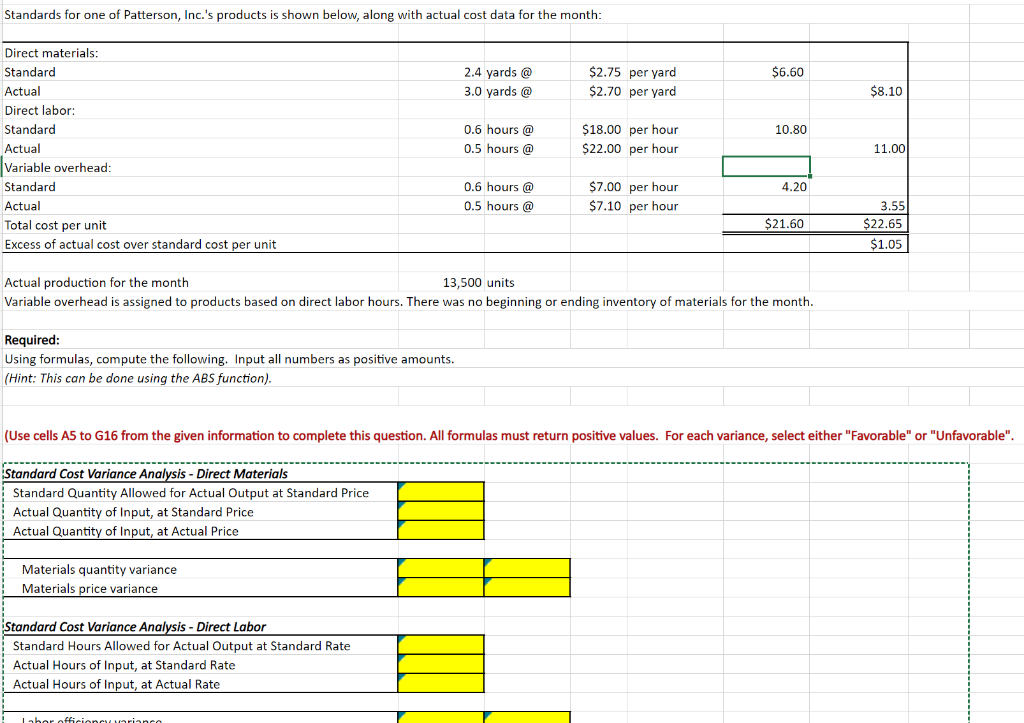The width and height of the screenshot is (1024, 723).
Task: Click Standard Hours Allowed yellow cell under Direct Labor
Action: click(x=440, y=646)
